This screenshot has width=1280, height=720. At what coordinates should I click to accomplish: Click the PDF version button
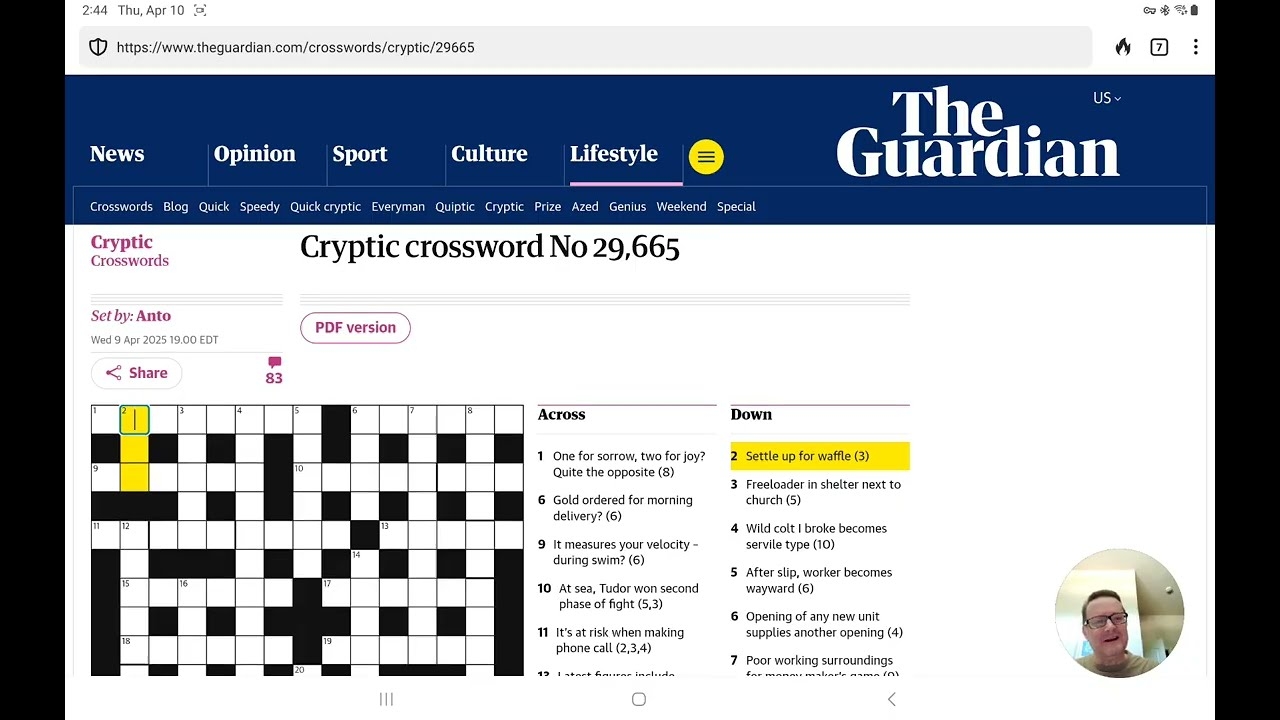(355, 328)
